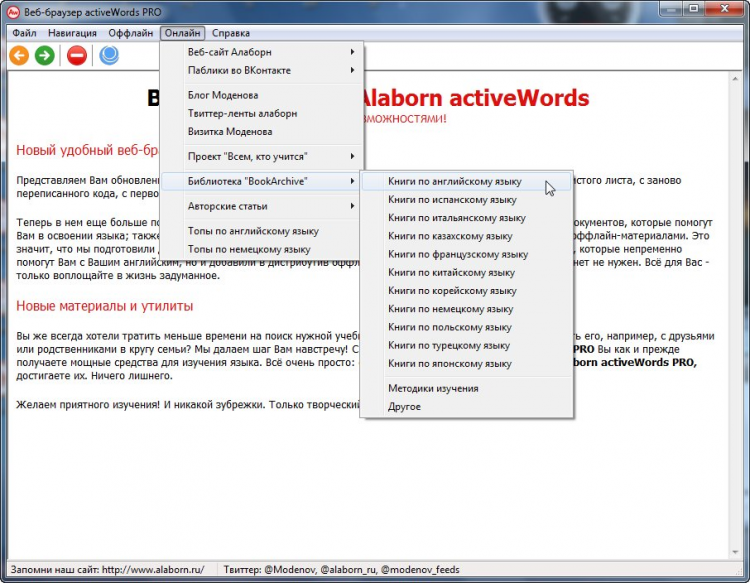Minimize the activeWords PRO window
This screenshot has height=583, width=750.
[x=671, y=9]
